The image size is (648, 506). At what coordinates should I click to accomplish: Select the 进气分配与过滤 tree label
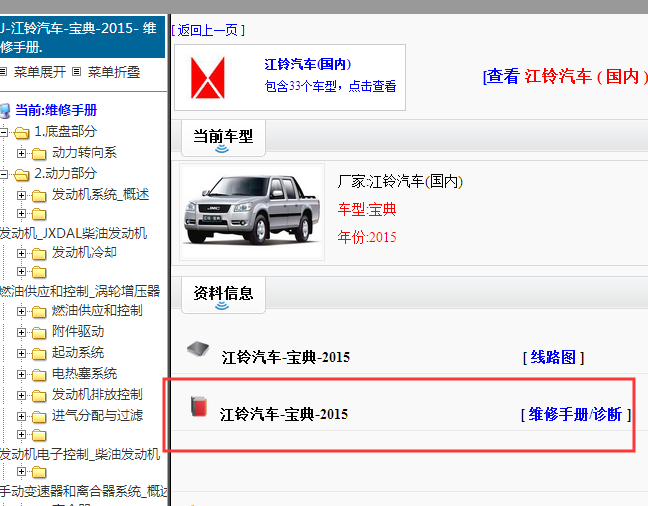coord(97,415)
